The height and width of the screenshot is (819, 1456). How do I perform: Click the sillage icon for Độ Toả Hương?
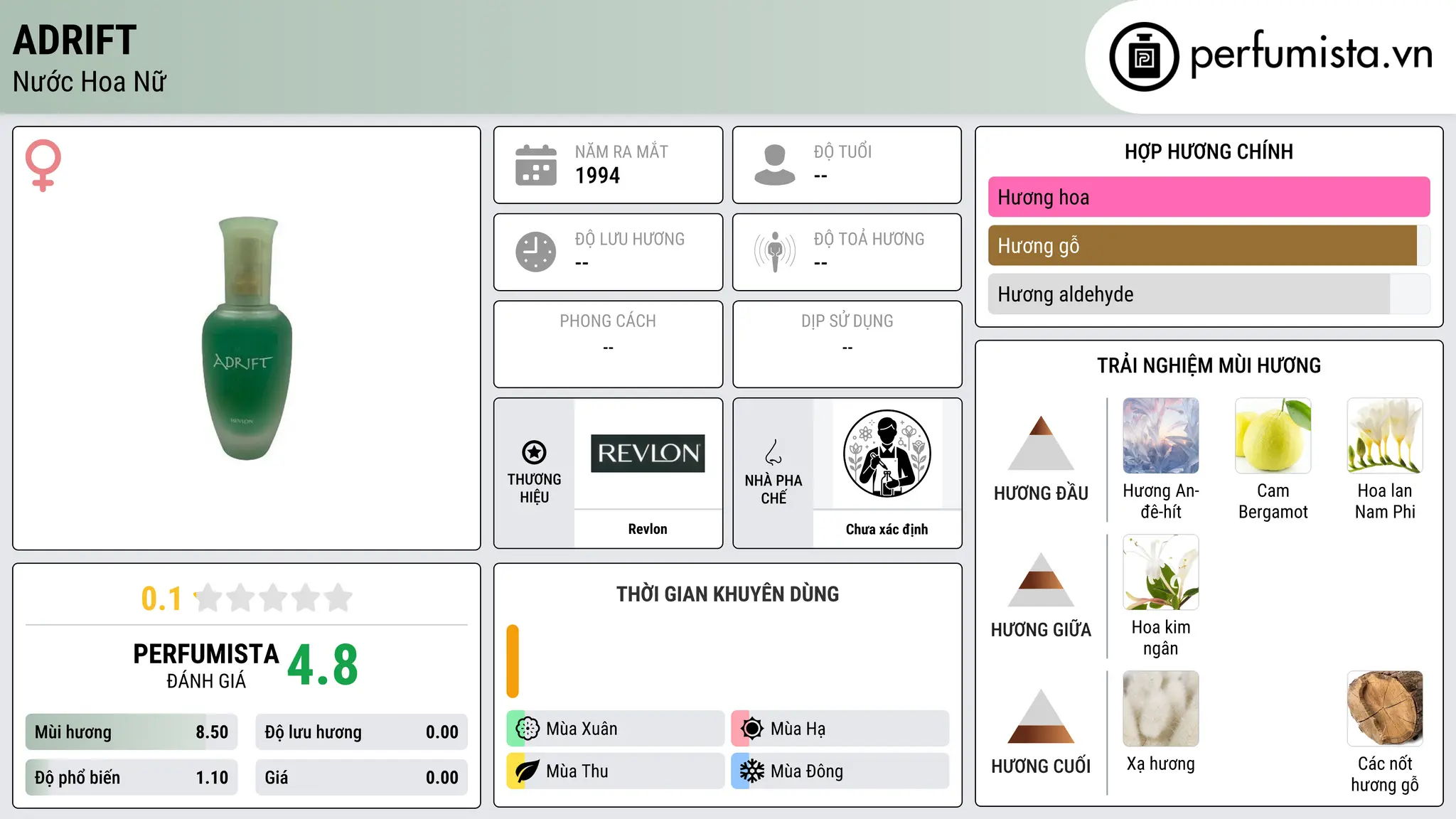coord(775,252)
